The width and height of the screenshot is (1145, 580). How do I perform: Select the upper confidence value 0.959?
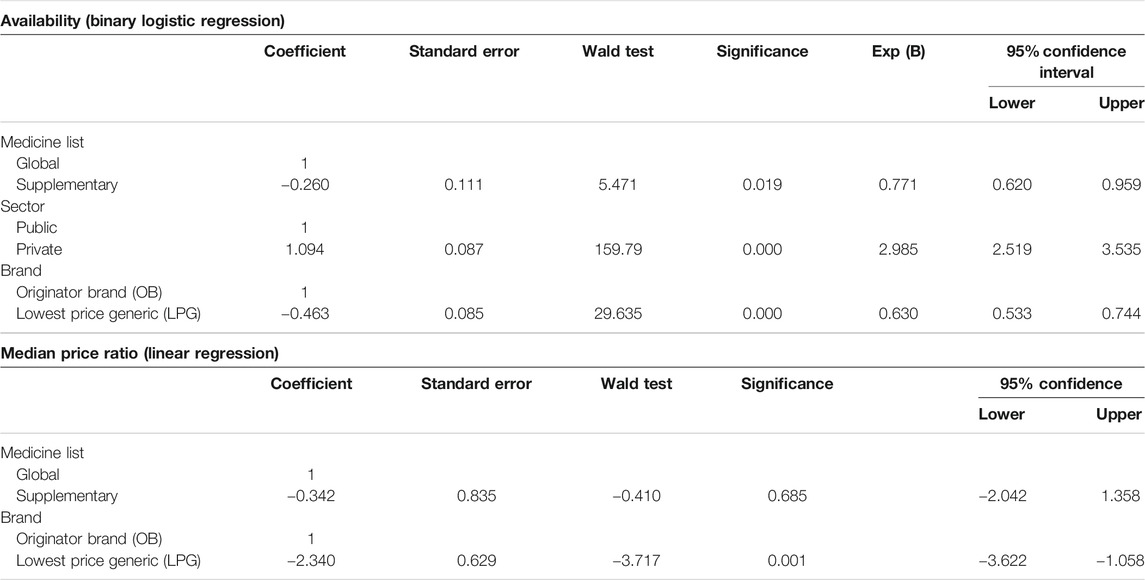(1121, 185)
